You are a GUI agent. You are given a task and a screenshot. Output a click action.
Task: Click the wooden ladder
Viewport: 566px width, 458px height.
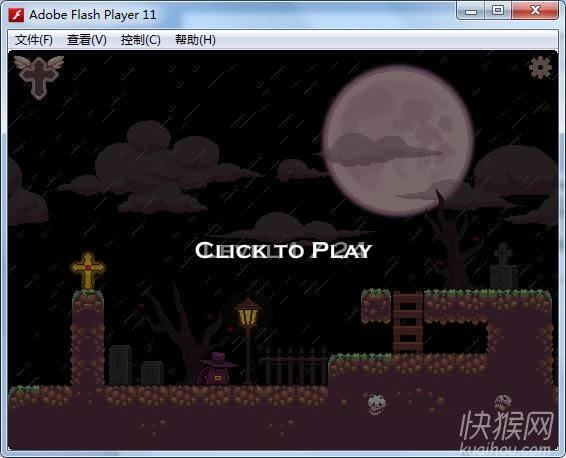coord(408,322)
